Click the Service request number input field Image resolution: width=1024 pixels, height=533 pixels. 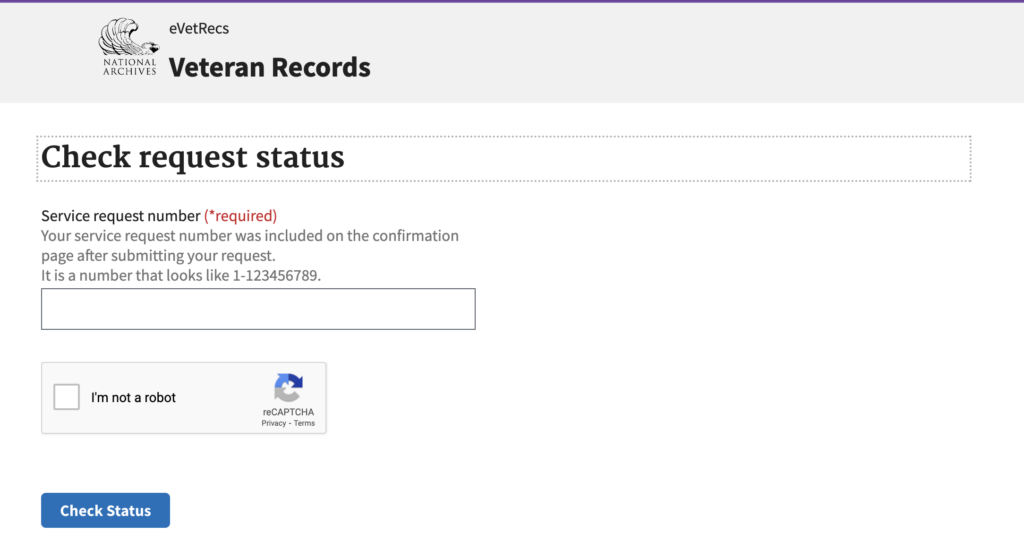258,309
